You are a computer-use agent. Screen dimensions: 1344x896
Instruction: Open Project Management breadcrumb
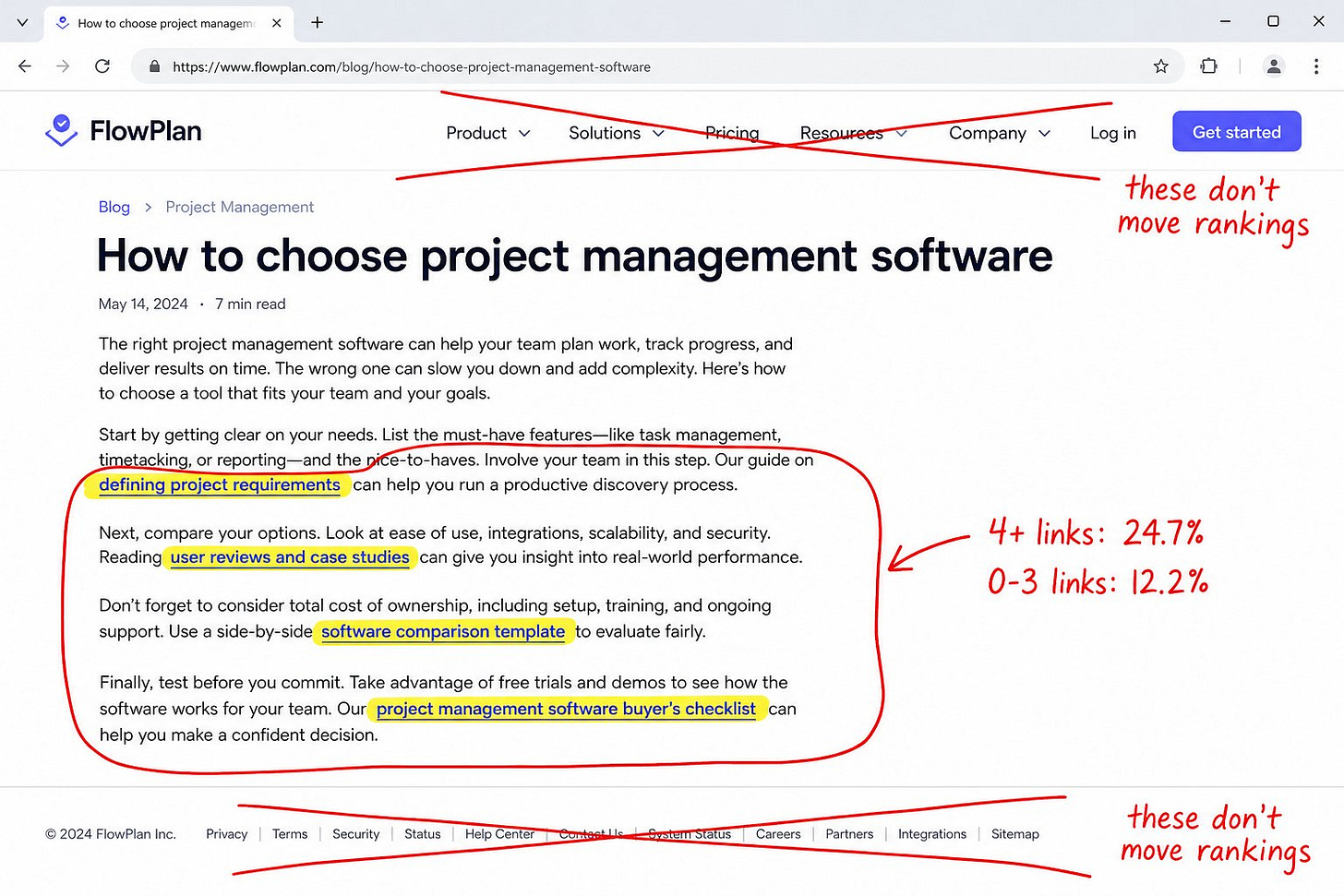pyautogui.click(x=240, y=207)
